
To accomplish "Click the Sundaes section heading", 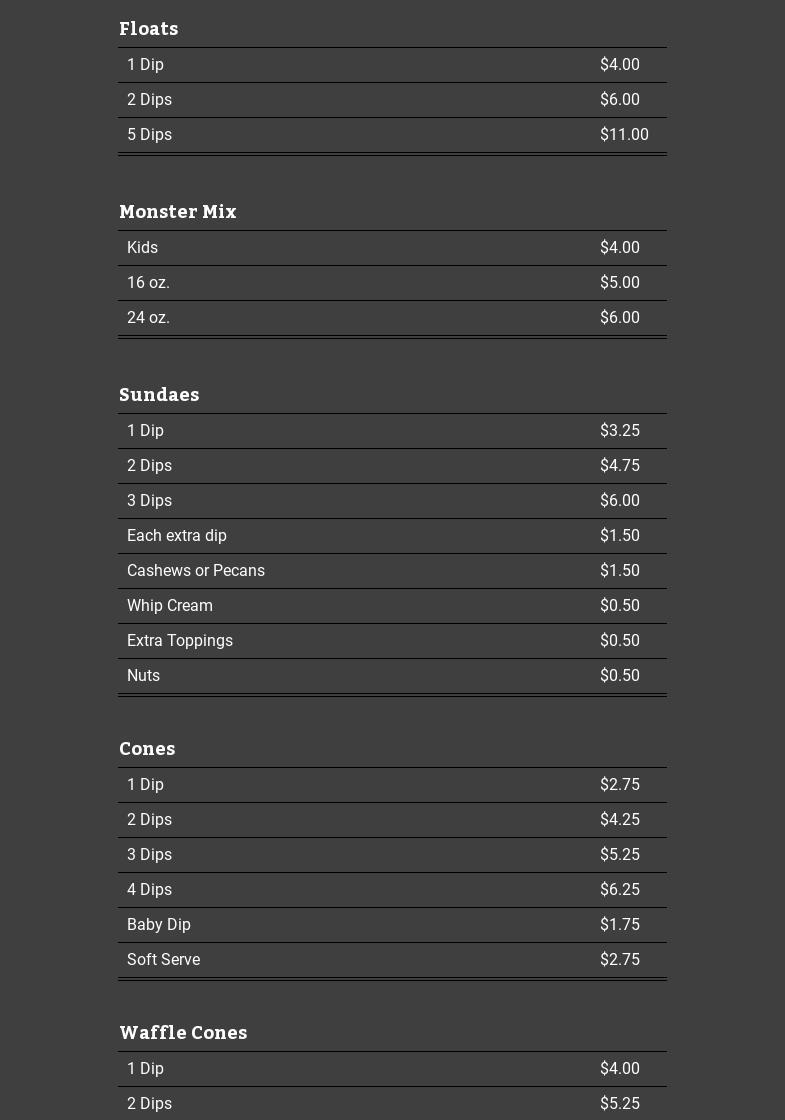I will (x=159, y=394).
